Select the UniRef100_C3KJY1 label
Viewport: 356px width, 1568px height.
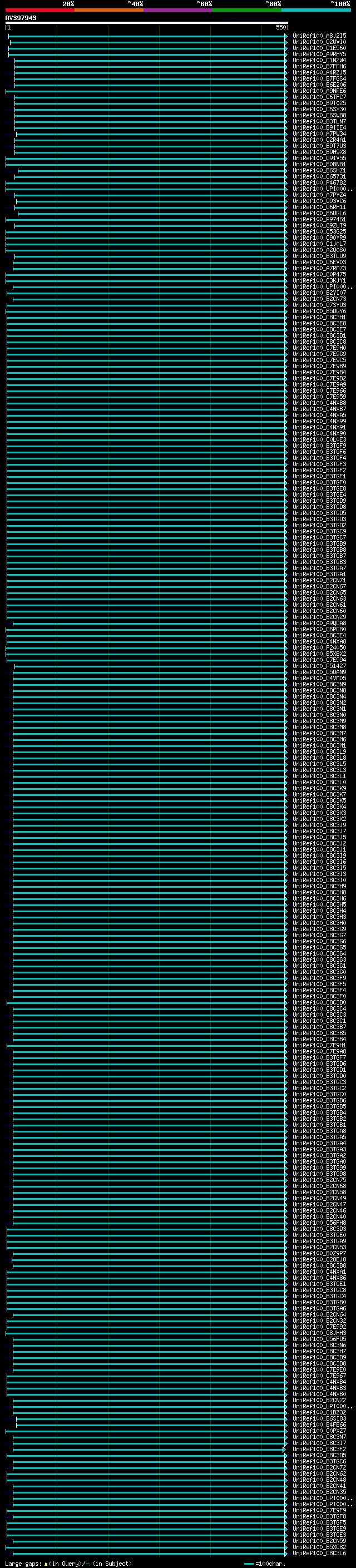319,280
